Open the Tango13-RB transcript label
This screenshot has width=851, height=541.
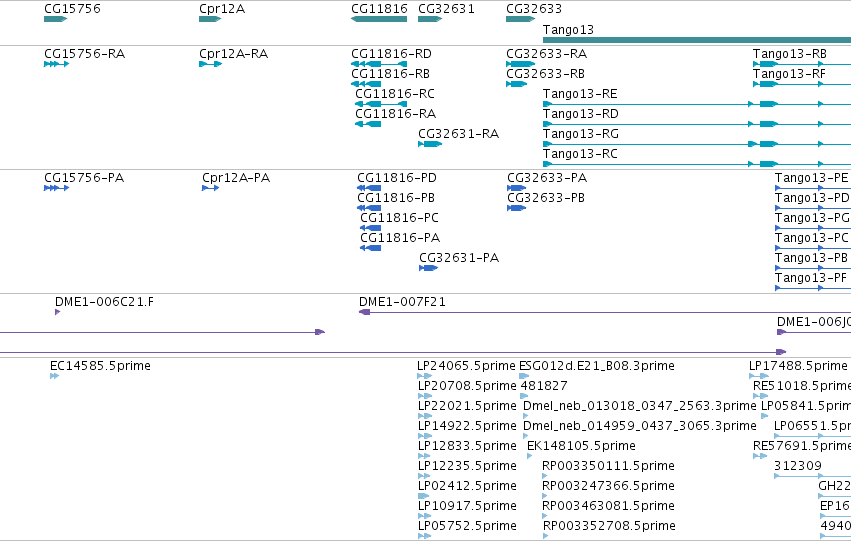pyautogui.click(x=790, y=54)
